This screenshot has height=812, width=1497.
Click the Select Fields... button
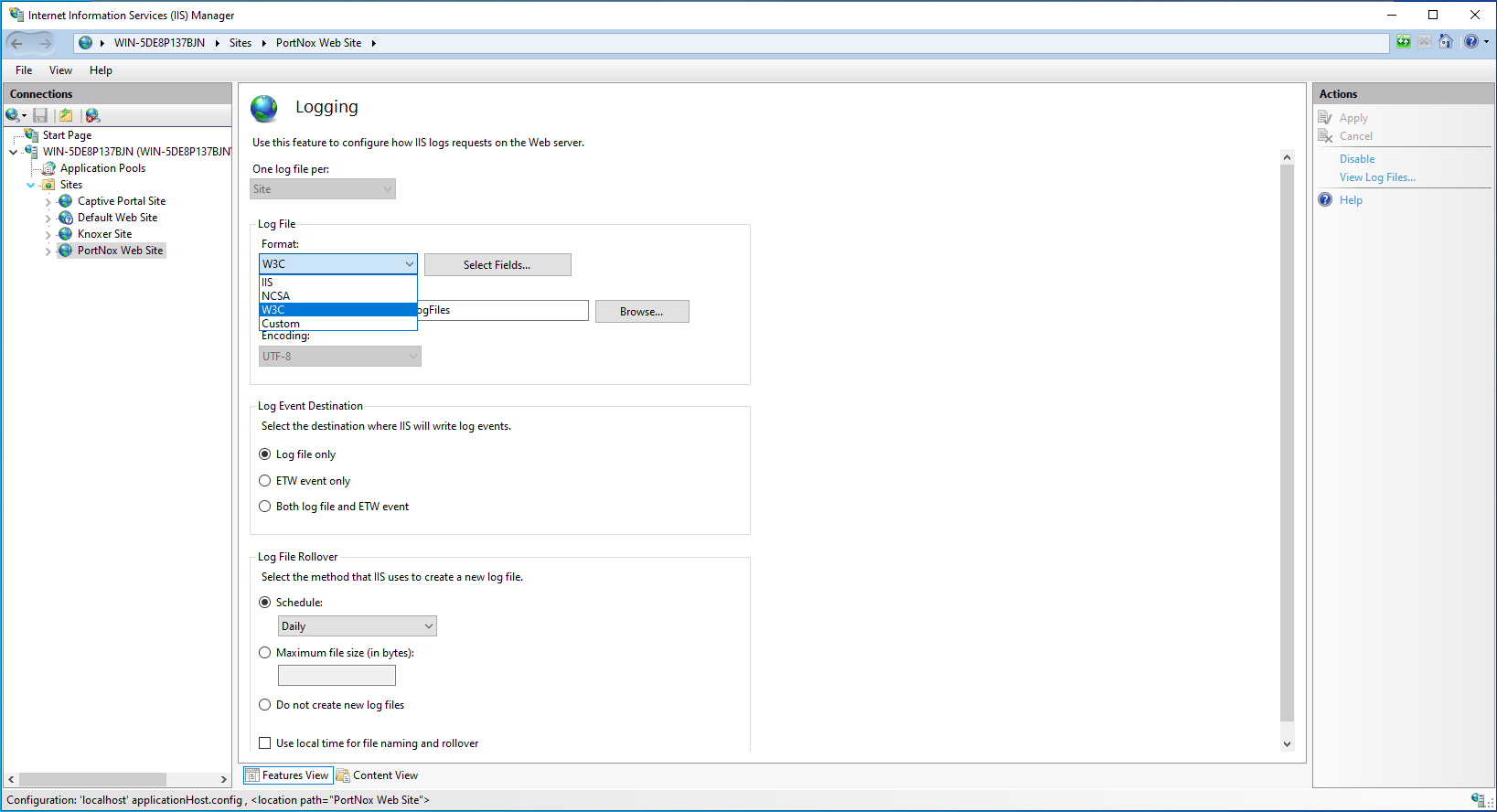[x=497, y=265]
